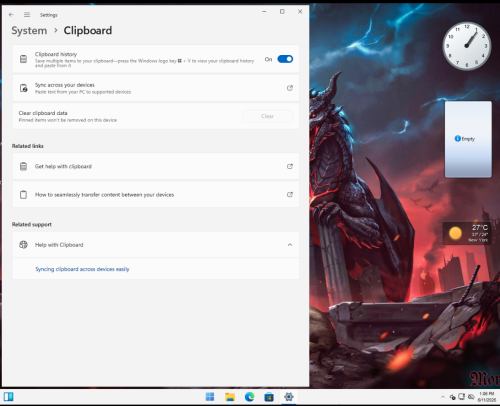Navigate to System in the breadcrumb
The image size is (500, 406).
coord(29,31)
